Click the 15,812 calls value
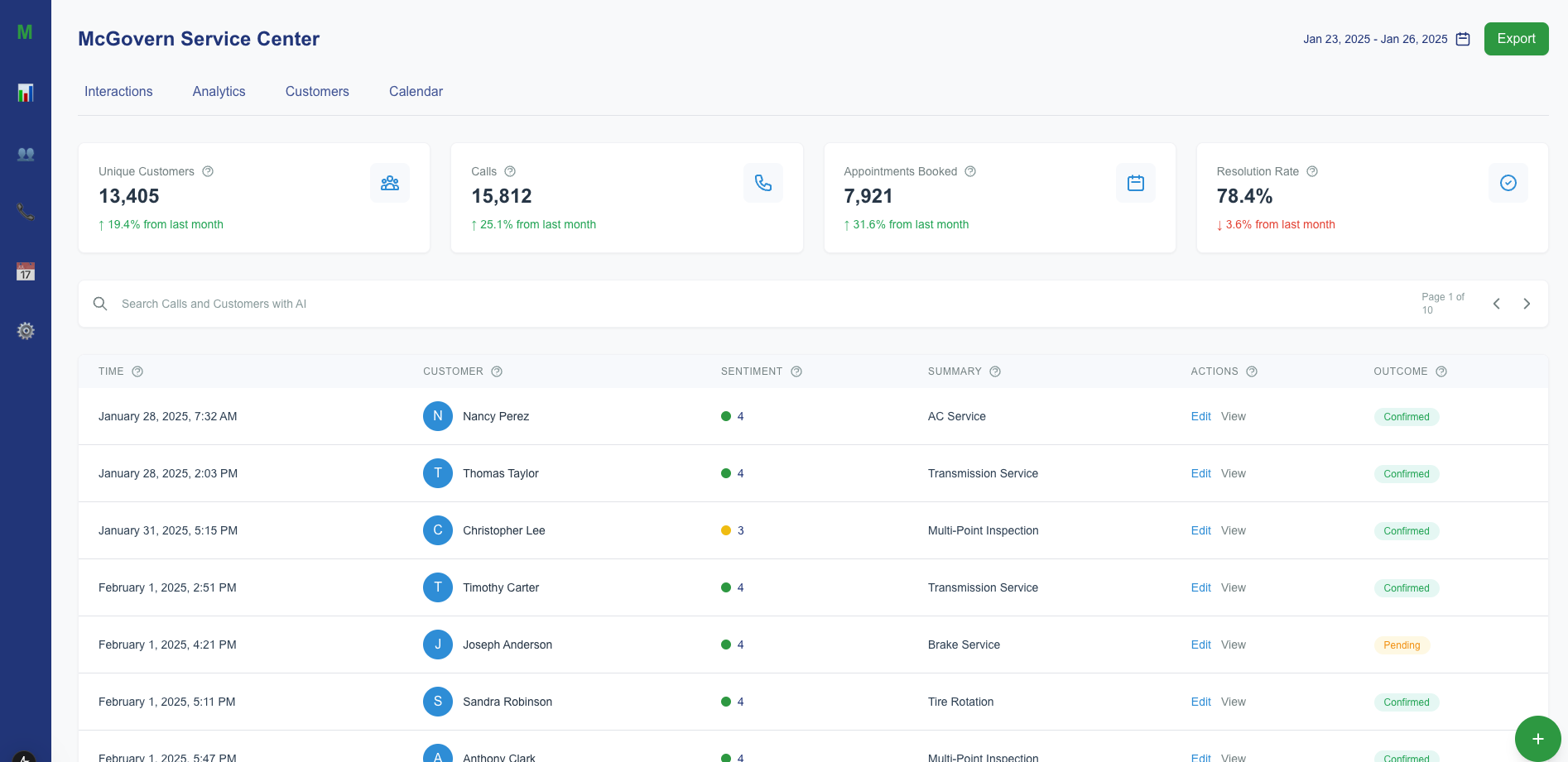Image resolution: width=1568 pixels, height=762 pixels. tap(502, 196)
